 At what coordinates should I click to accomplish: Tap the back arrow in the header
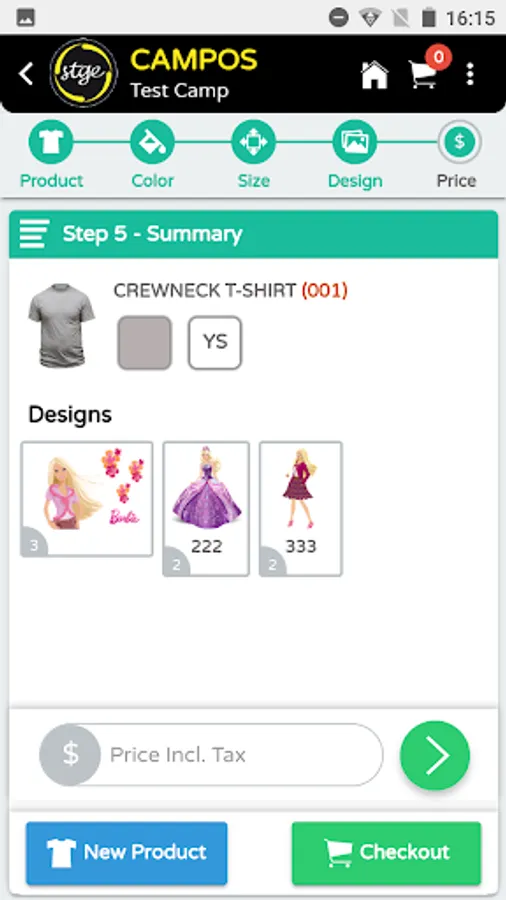point(26,74)
